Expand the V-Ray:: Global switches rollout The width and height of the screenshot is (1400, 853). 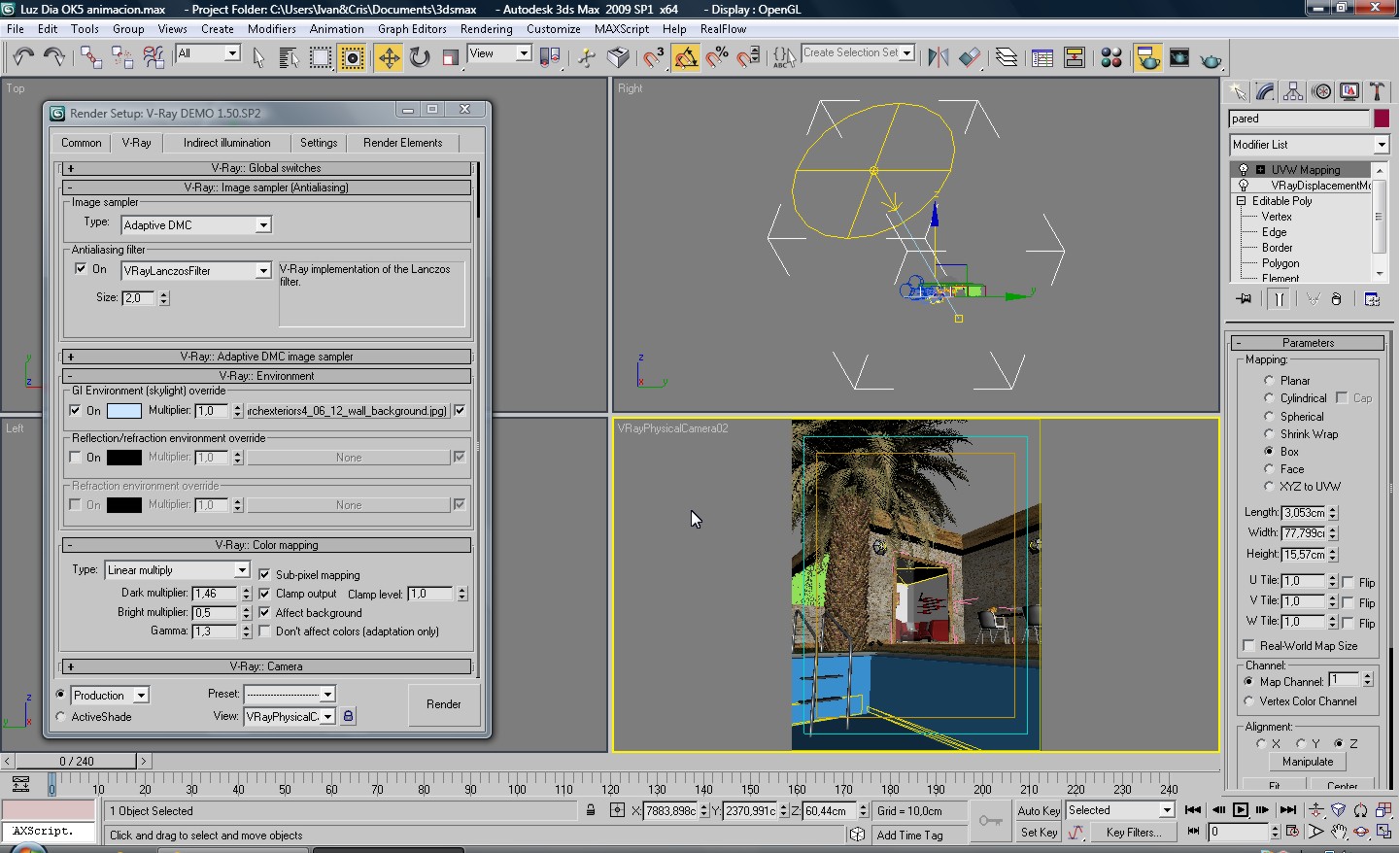(x=266, y=168)
